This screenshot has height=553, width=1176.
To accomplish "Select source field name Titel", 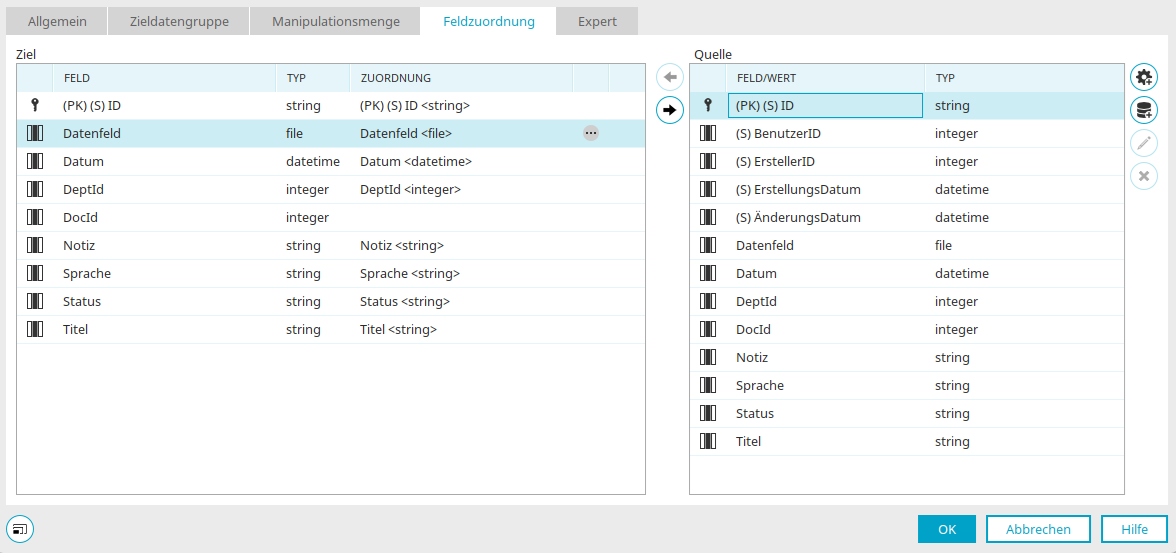I will click(x=748, y=442).
